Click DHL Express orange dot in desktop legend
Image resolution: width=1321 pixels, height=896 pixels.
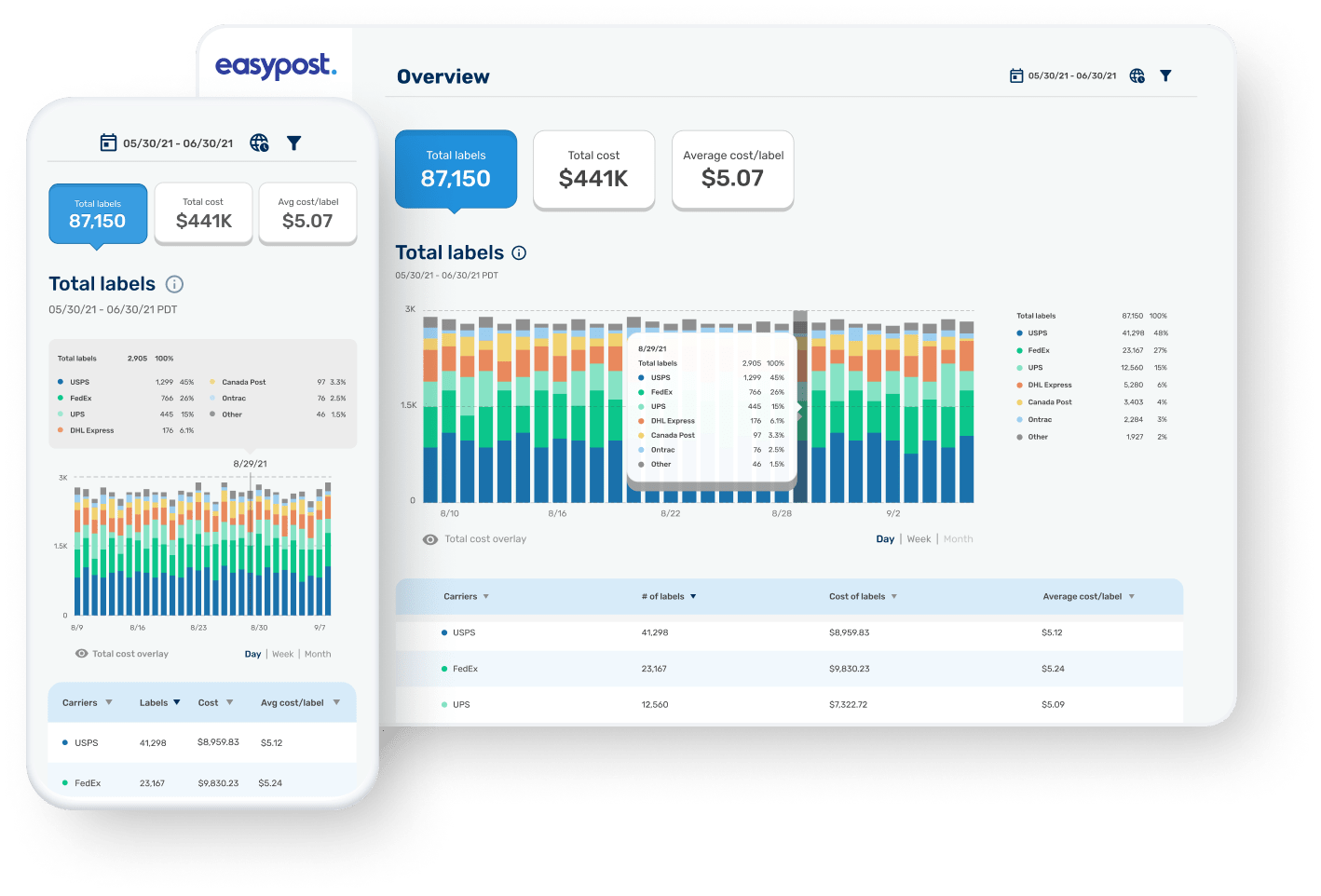pos(1019,386)
